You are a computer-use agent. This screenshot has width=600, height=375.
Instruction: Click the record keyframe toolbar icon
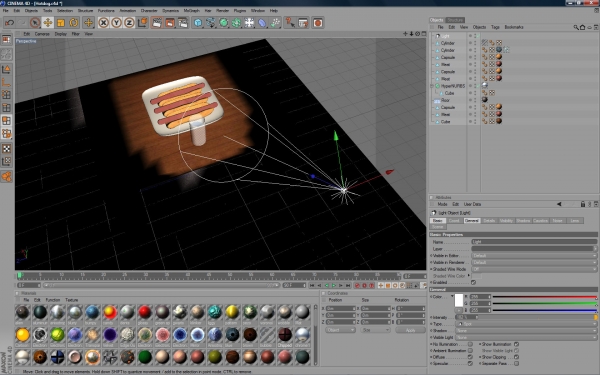point(318,23)
